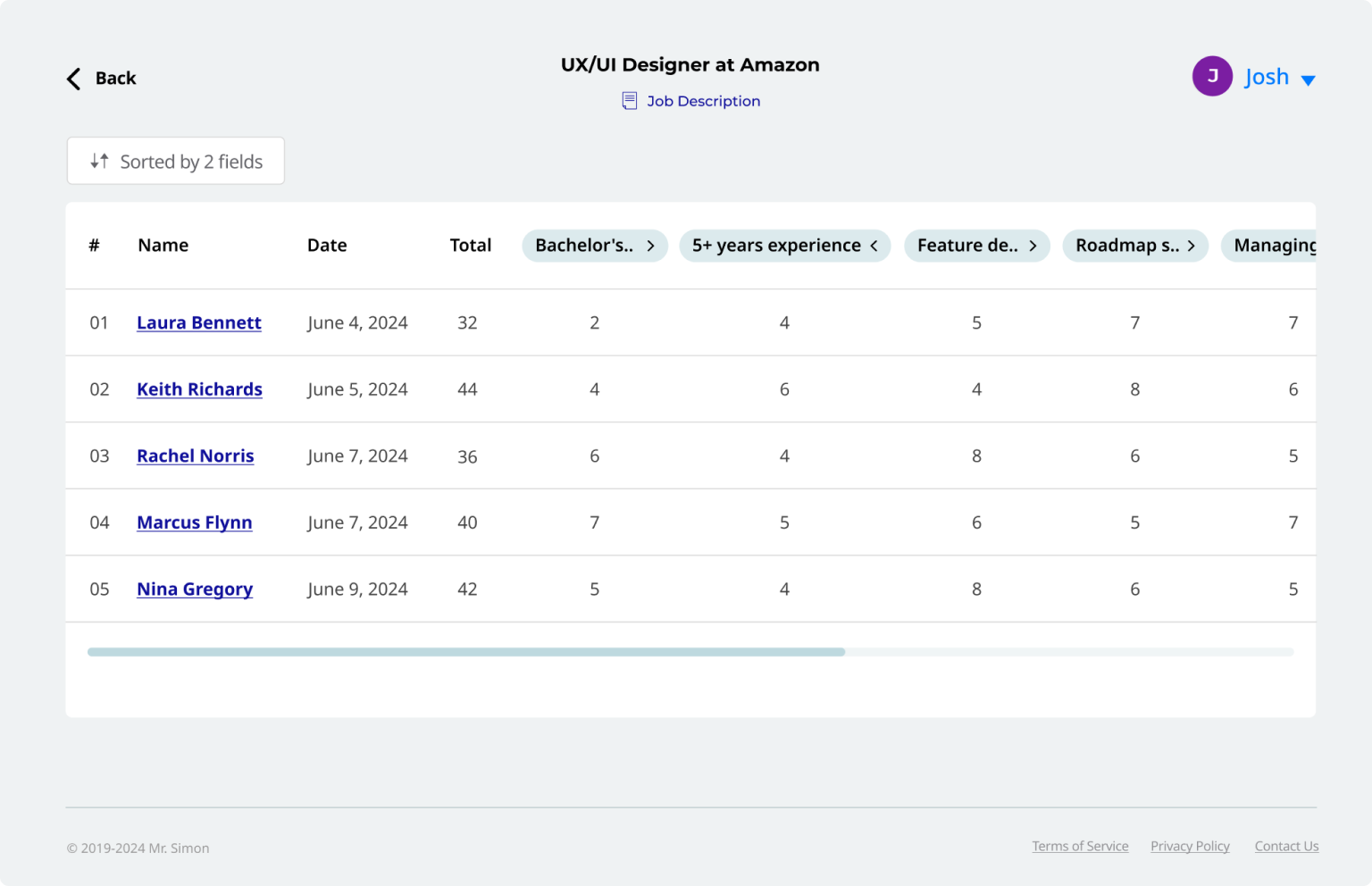Click the purple J avatar
1372x886 pixels.
pyautogui.click(x=1212, y=76)
